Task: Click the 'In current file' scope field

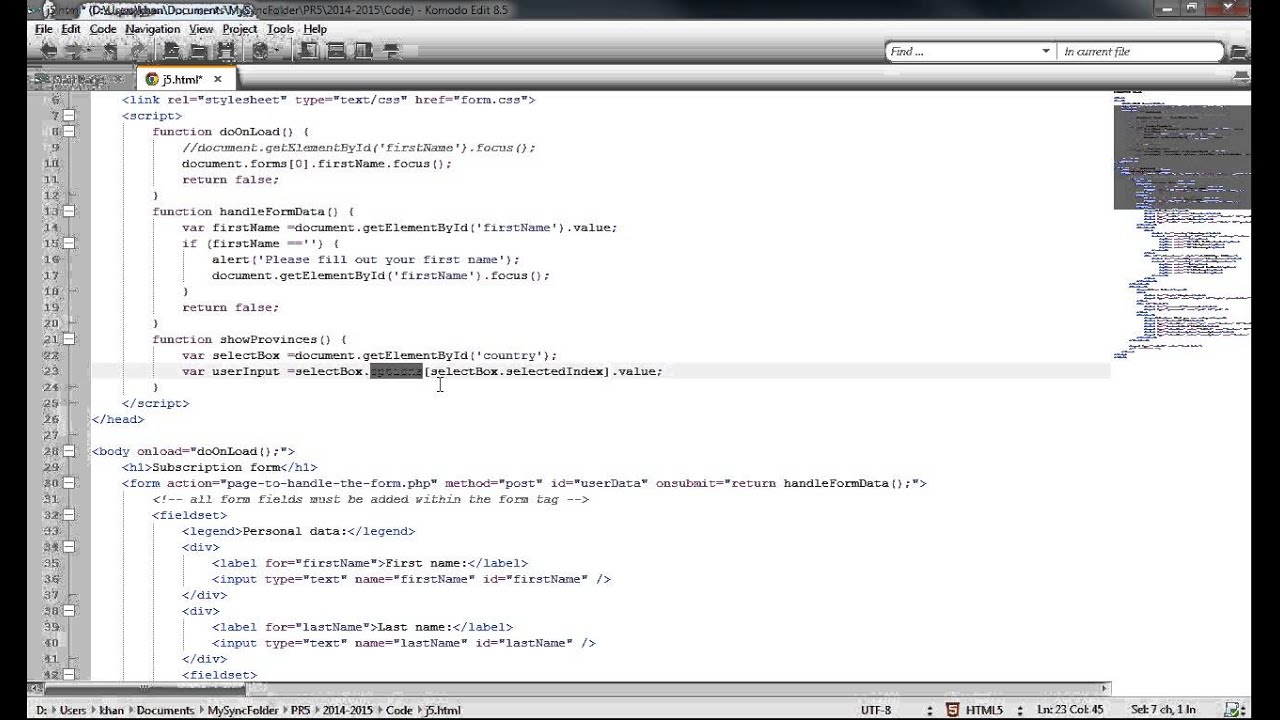Action: pyautogui.click(x=1139, y=51)
